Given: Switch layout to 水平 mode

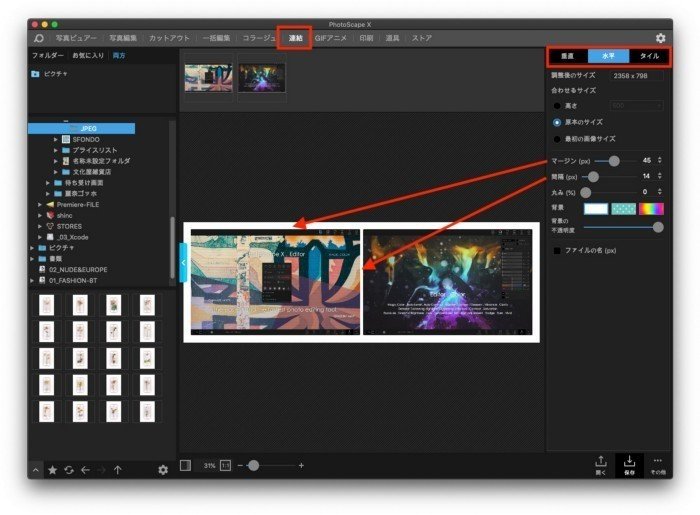Looking at the screenshot, I should [608, 56].
